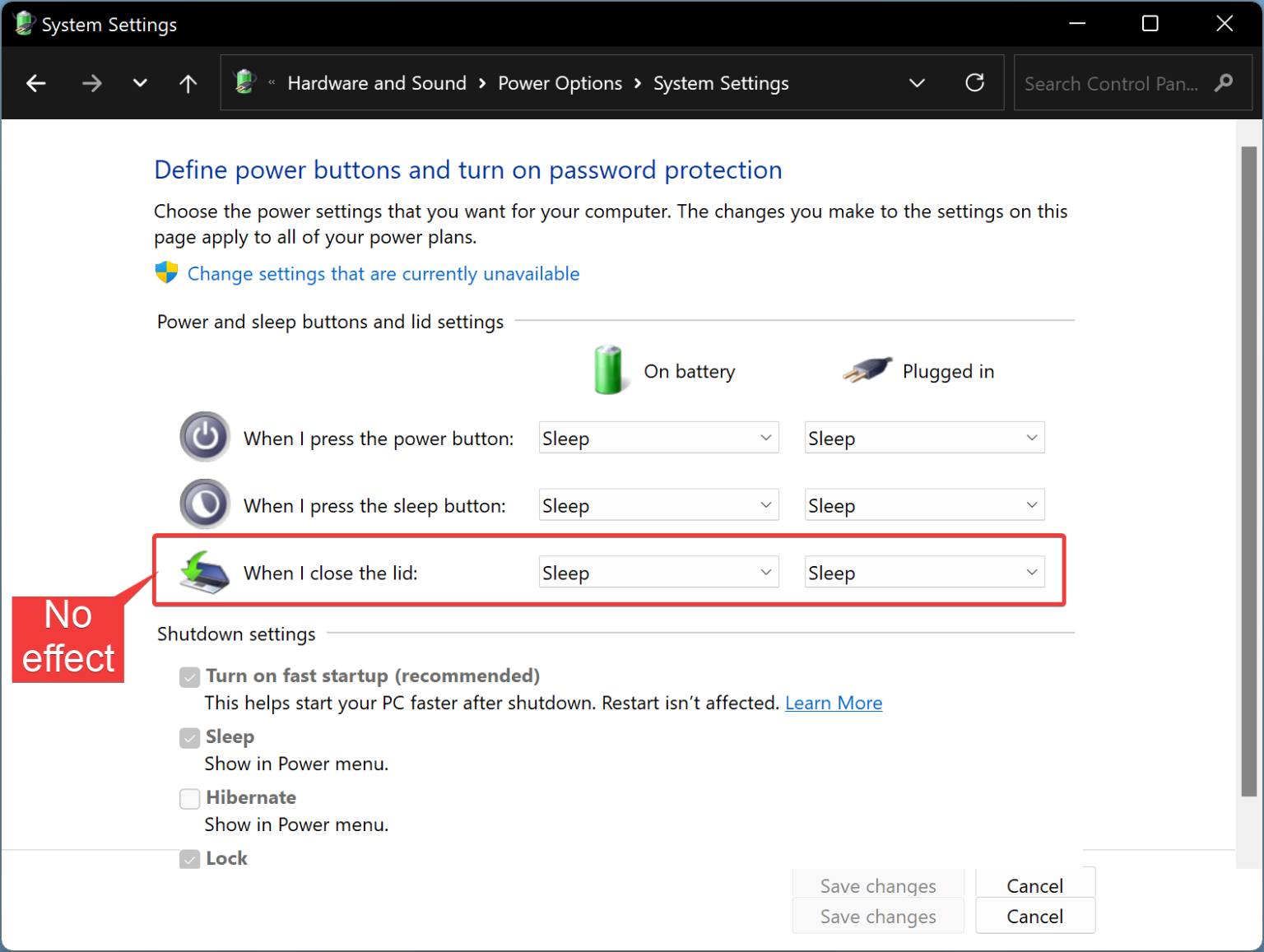1264x952 pixels.
Task: Click the window title bar battery icon
Action: point(24,24)
